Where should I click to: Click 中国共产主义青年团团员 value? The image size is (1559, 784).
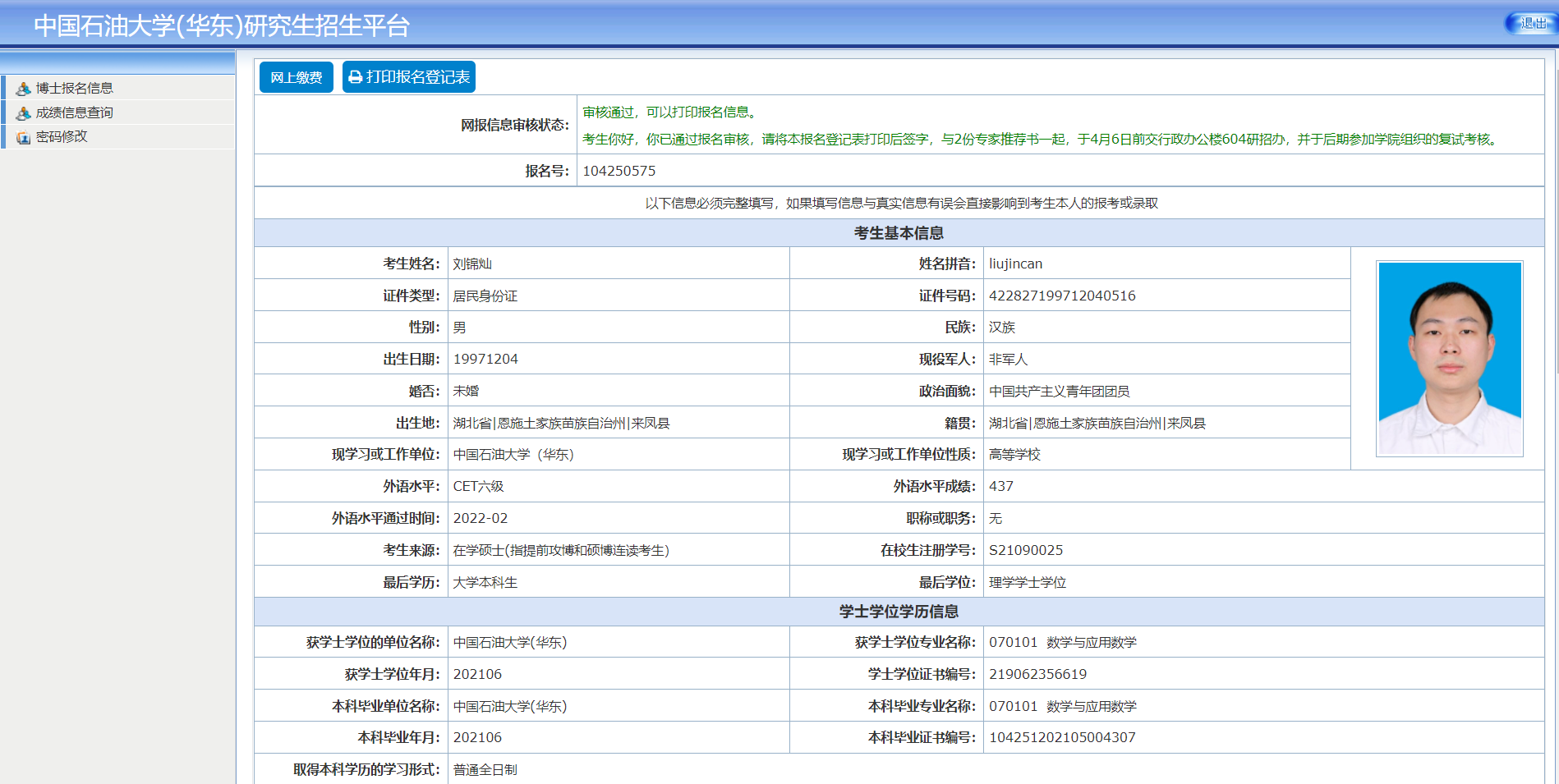(x=1060, y=391)
